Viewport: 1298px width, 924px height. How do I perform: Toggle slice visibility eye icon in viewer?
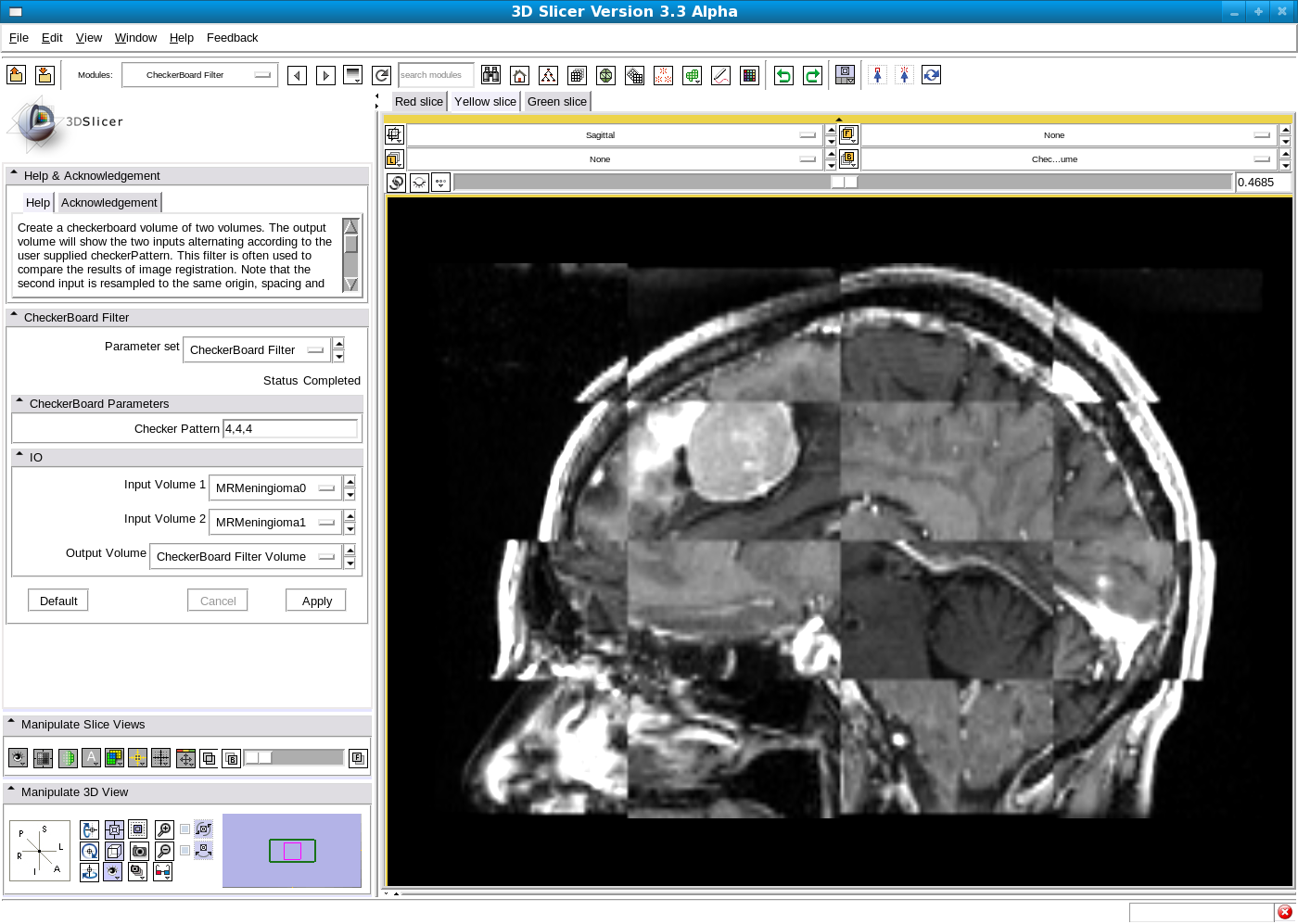click(419, 183)
